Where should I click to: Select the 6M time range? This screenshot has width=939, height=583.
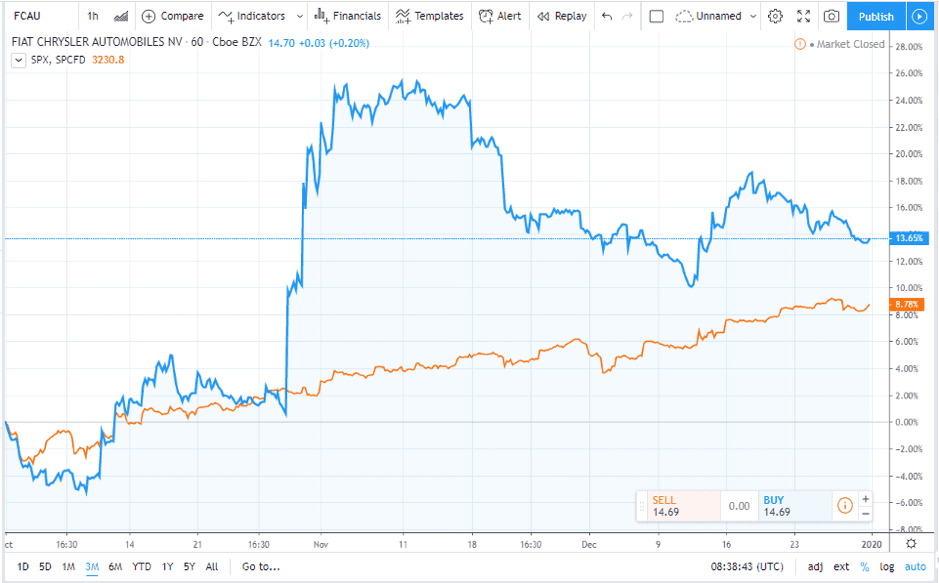pos(115,567)
